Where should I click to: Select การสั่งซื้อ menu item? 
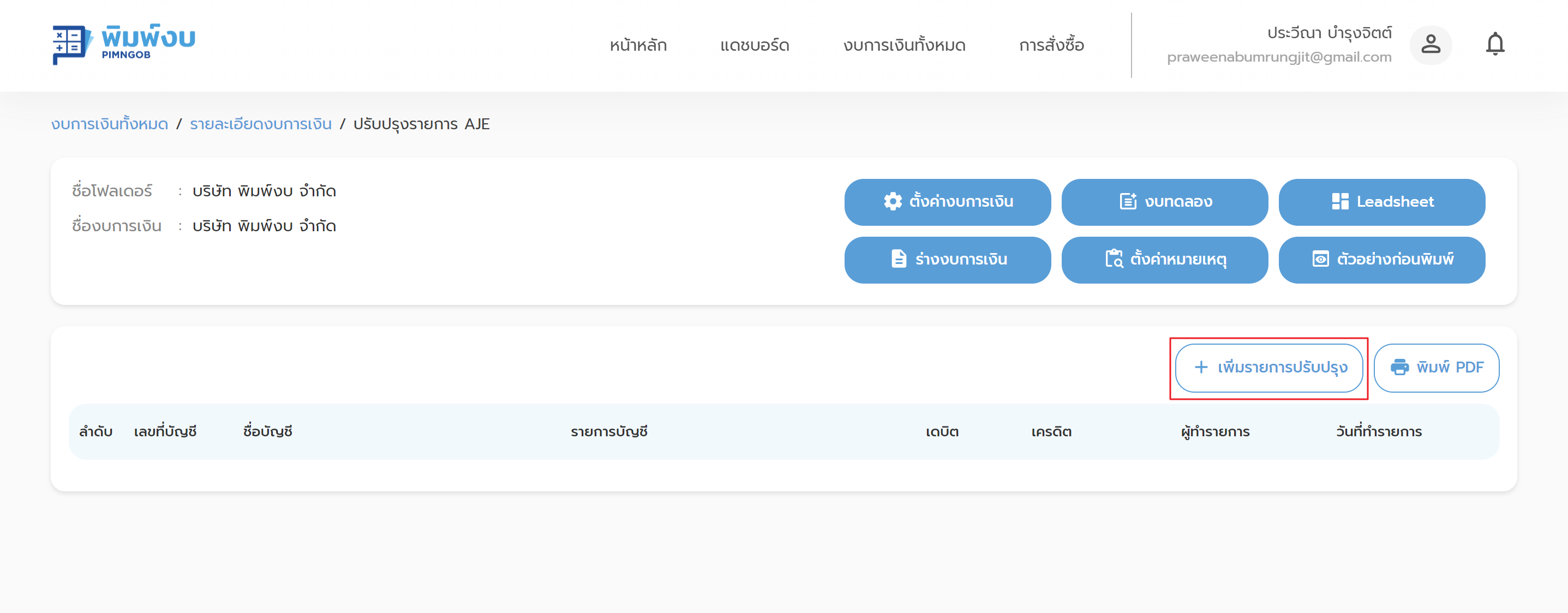click(1051, 46)
